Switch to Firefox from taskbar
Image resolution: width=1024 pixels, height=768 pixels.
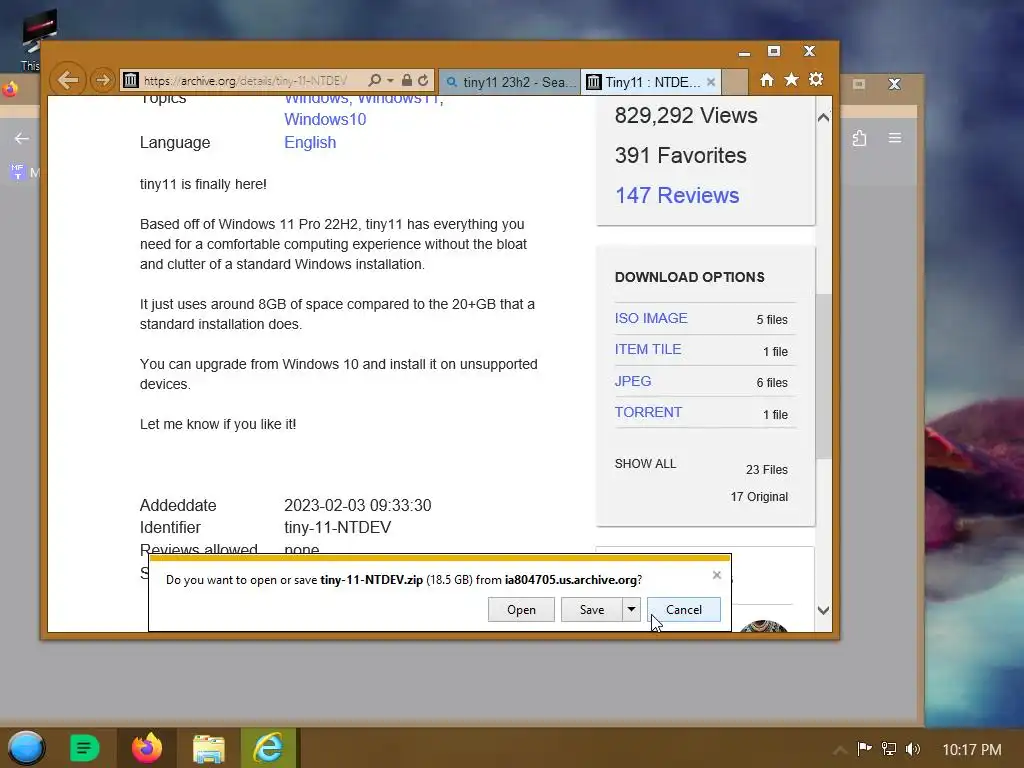click(x=146, y=748)
